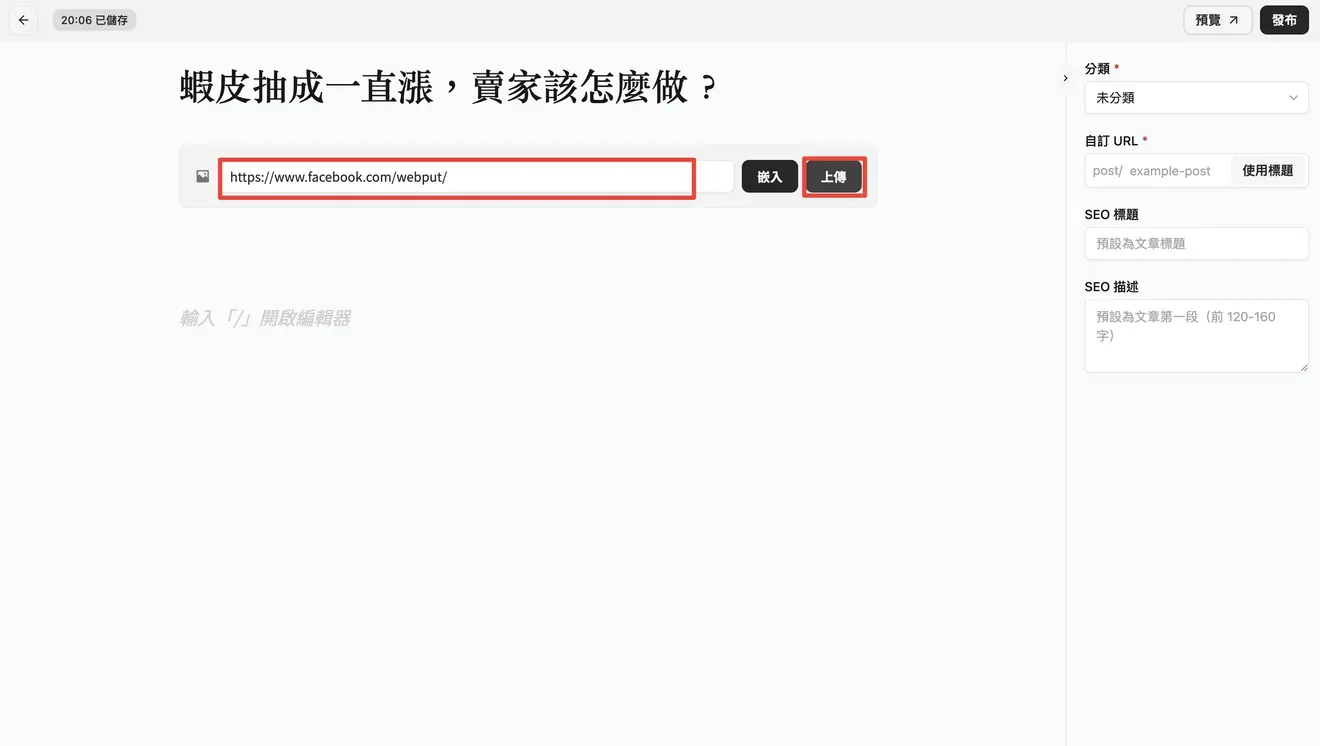Click the article title heading
1320x746 pixels.
(449, 88)
